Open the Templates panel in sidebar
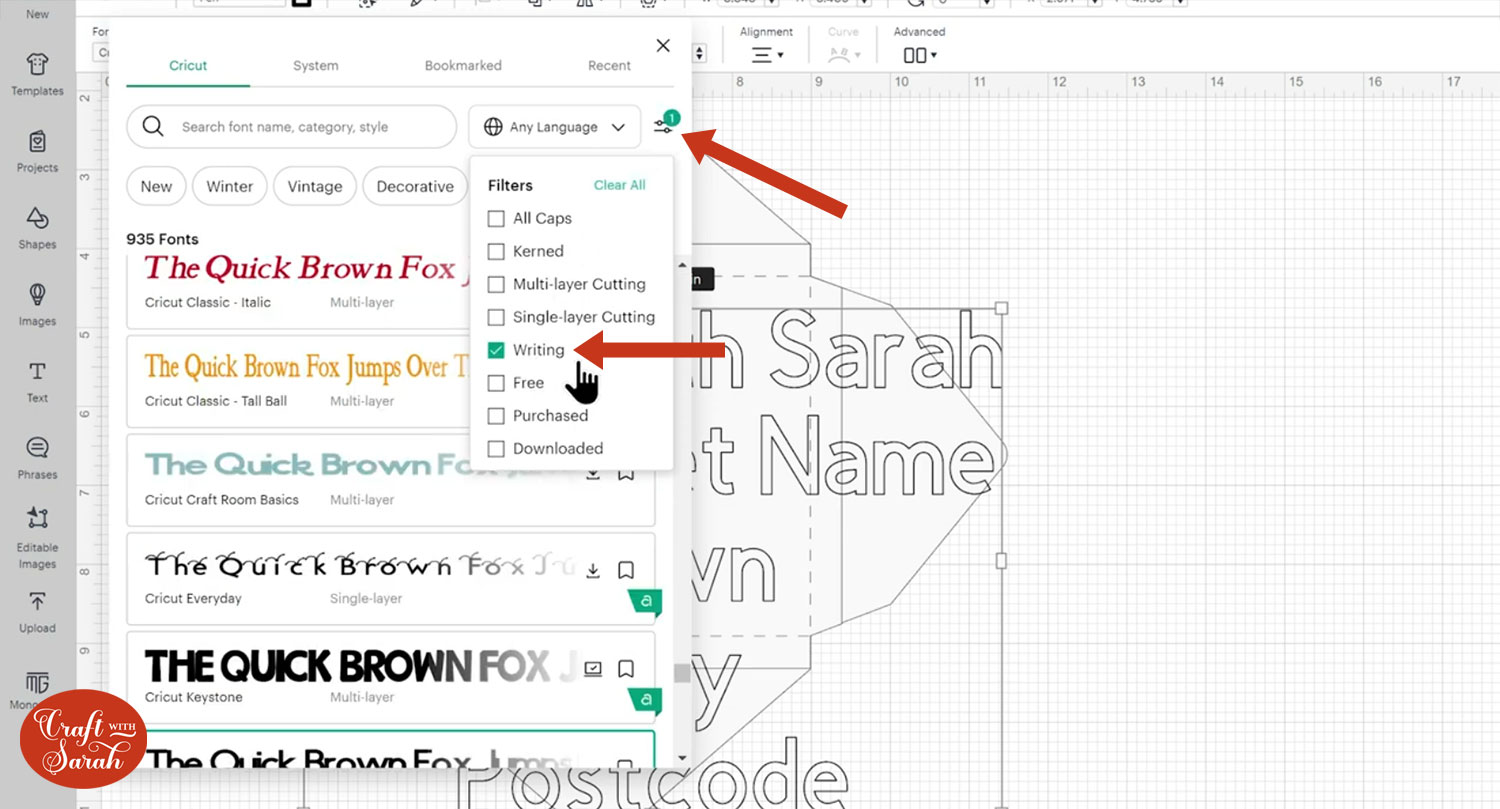Screen dimensions: 1500x809 pyautogui.click(x=37, y=74)
